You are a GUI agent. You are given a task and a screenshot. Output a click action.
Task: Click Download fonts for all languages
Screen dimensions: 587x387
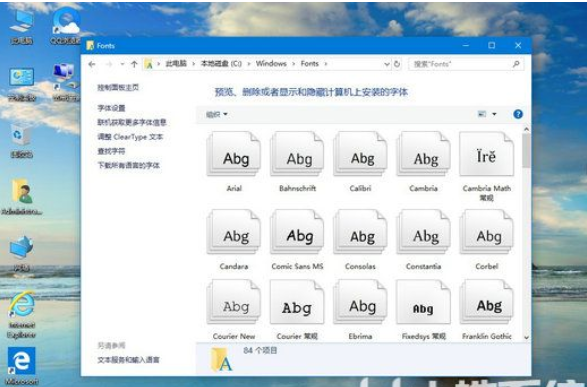[x=128, y=165]
